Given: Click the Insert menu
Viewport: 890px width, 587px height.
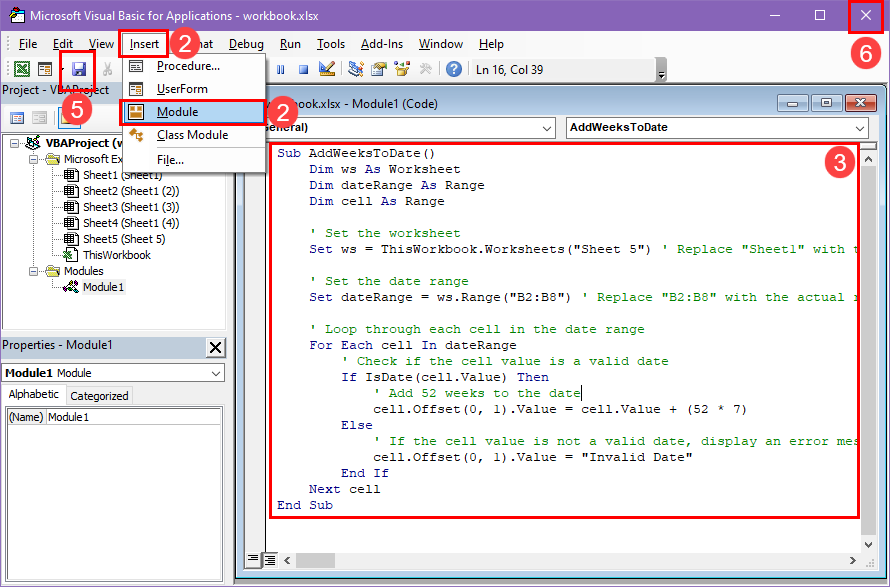Looking at the screenshot, I should coord(144,44).
